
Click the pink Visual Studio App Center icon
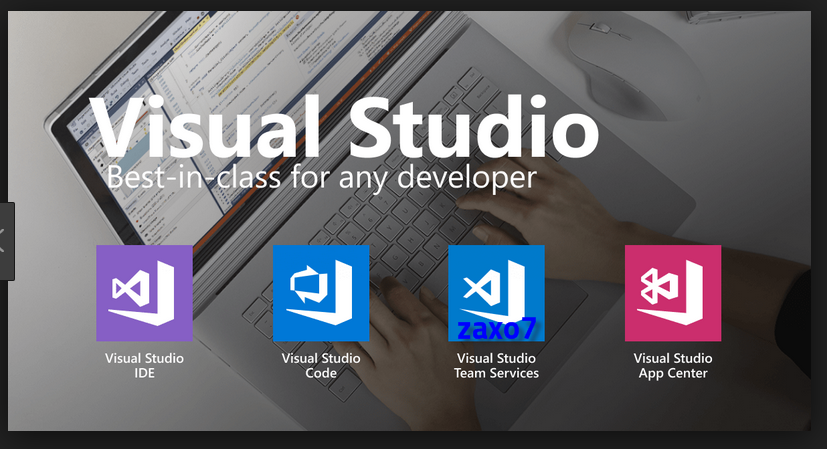pos(673,293)
